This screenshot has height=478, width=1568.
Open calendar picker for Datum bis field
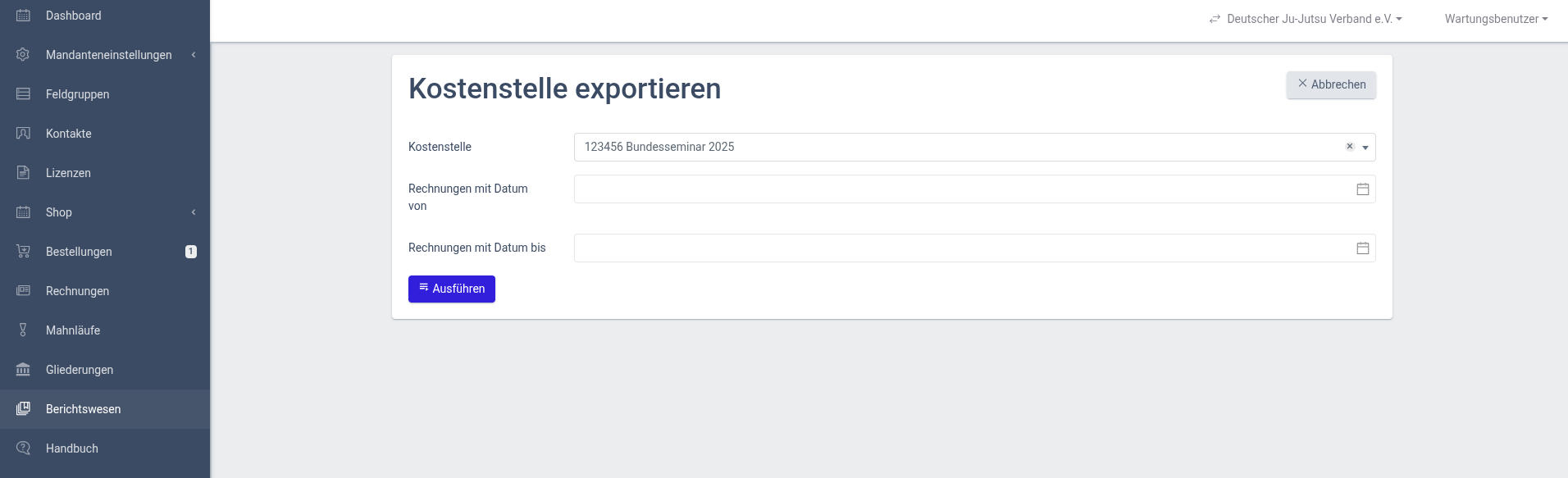click(x=1362, y=248)
